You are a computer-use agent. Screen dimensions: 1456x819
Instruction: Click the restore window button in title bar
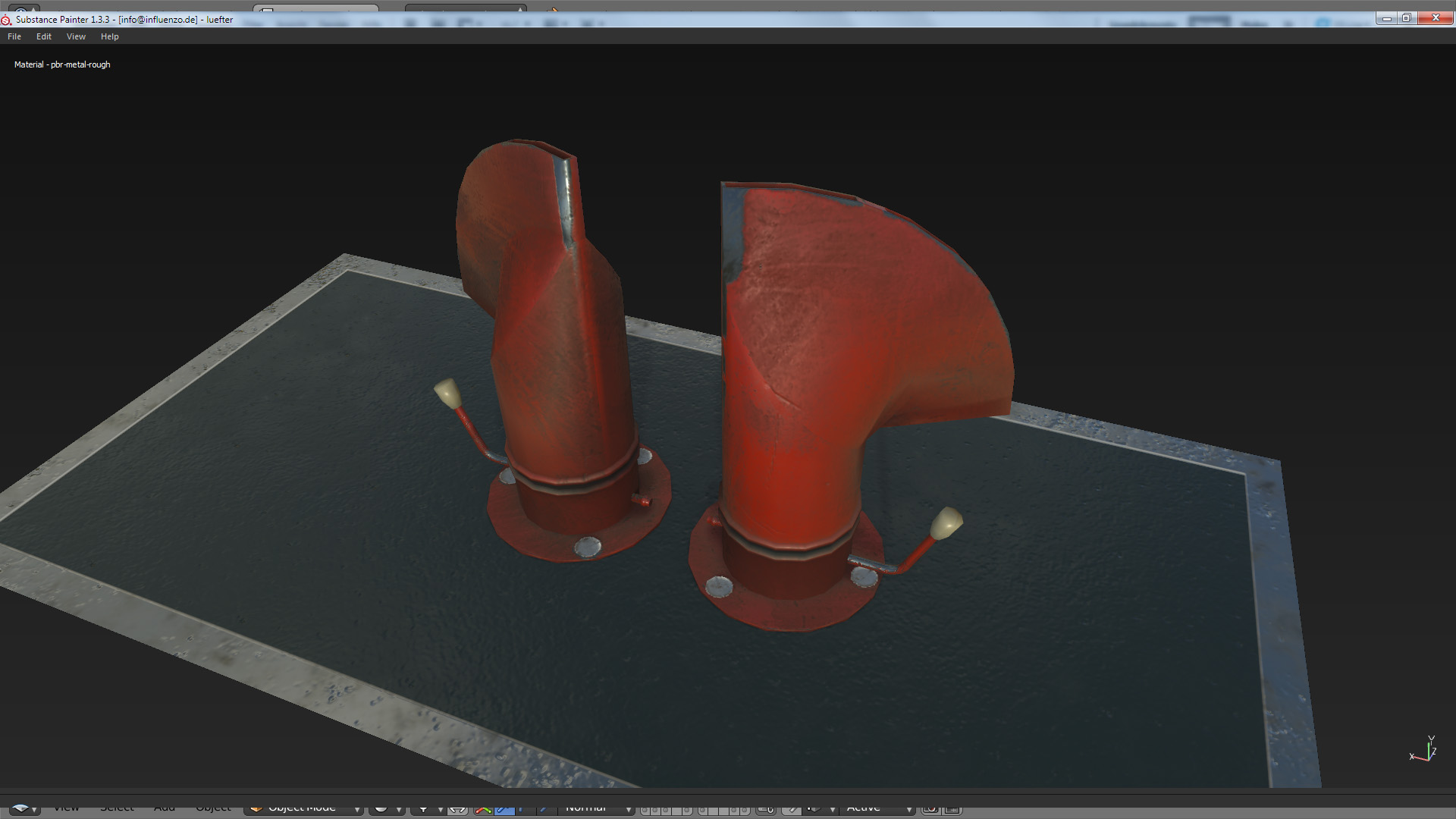tap(1406, 18)
